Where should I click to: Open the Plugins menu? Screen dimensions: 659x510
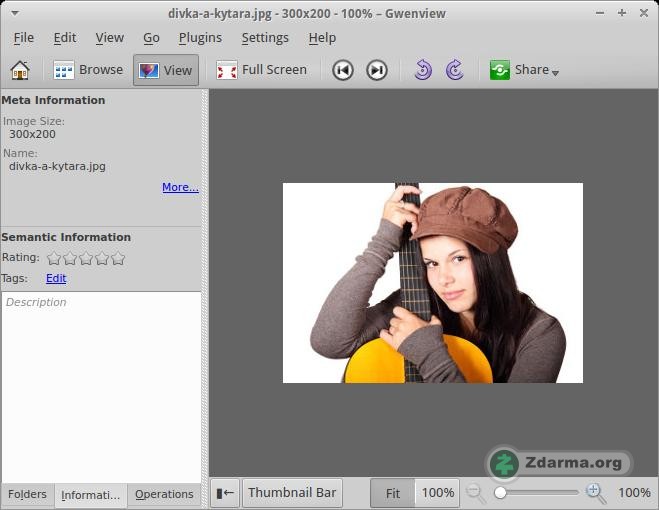tap(200, 38)
